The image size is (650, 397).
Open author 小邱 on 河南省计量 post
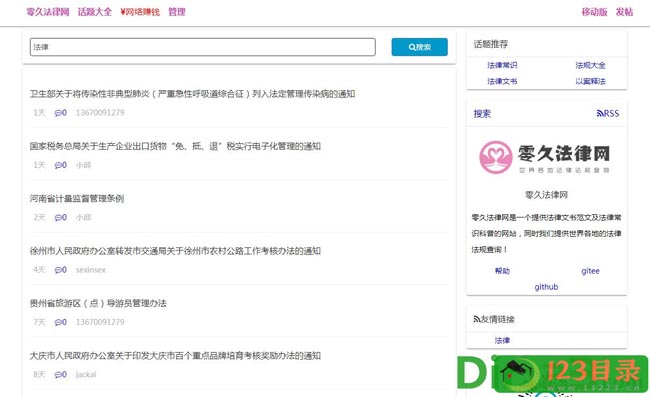[x=83, y=217]
